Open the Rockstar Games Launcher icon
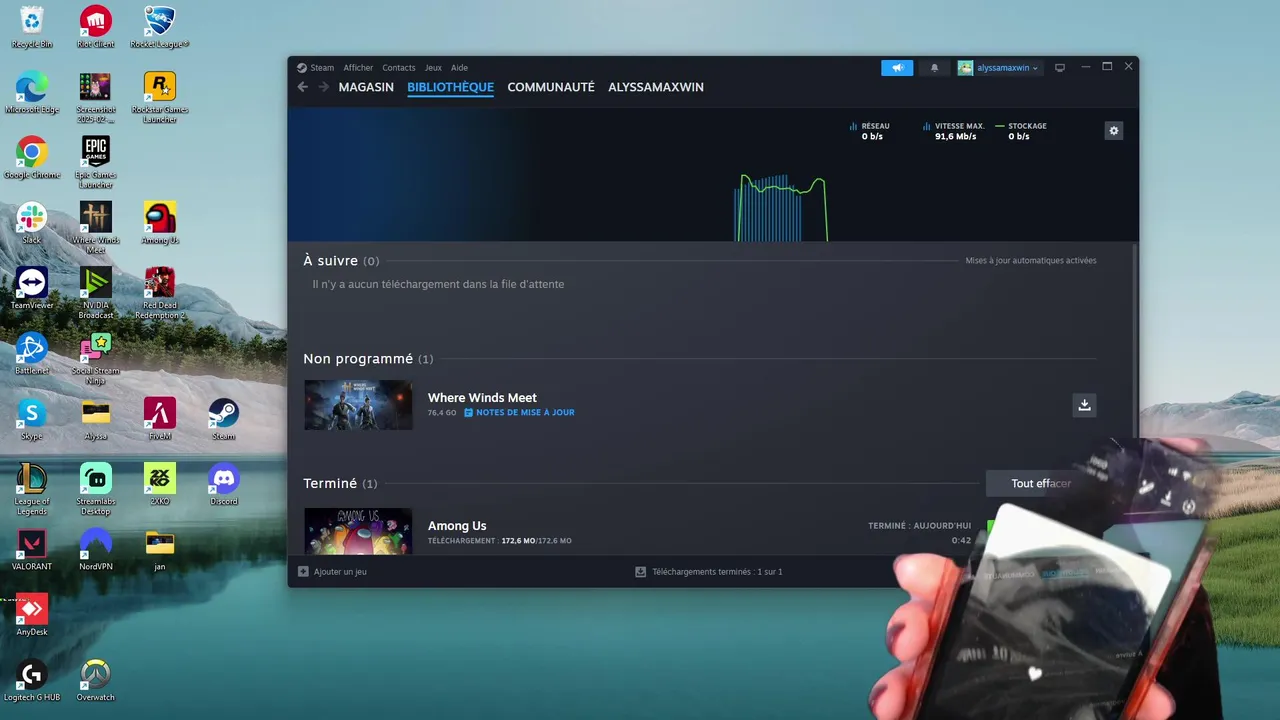This screenshot has width=1280, height=720. pyautogui.click(x=160, y=96)
